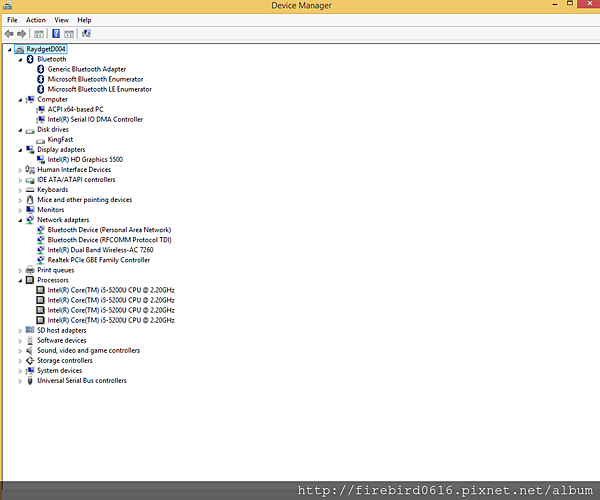The image size is (600, 500).
Task: Collapse the Bluetooth category
Action: (20, 60)
